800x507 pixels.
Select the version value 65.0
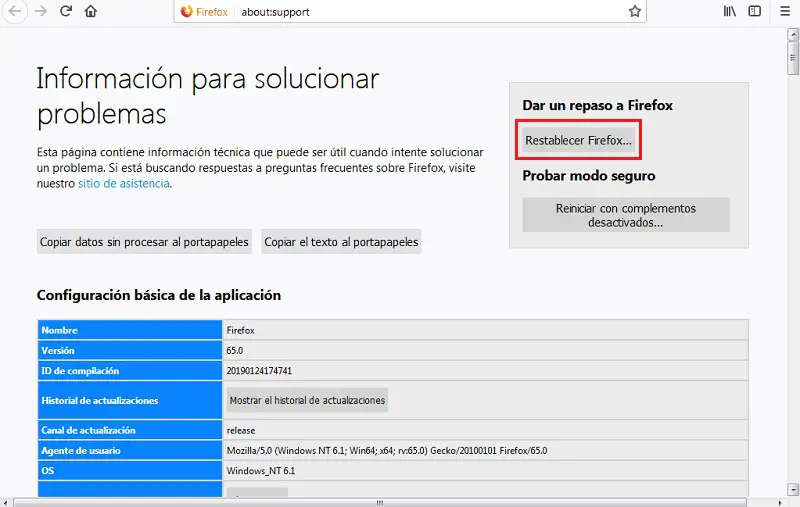pyautogui.click(x=235, y=351)
